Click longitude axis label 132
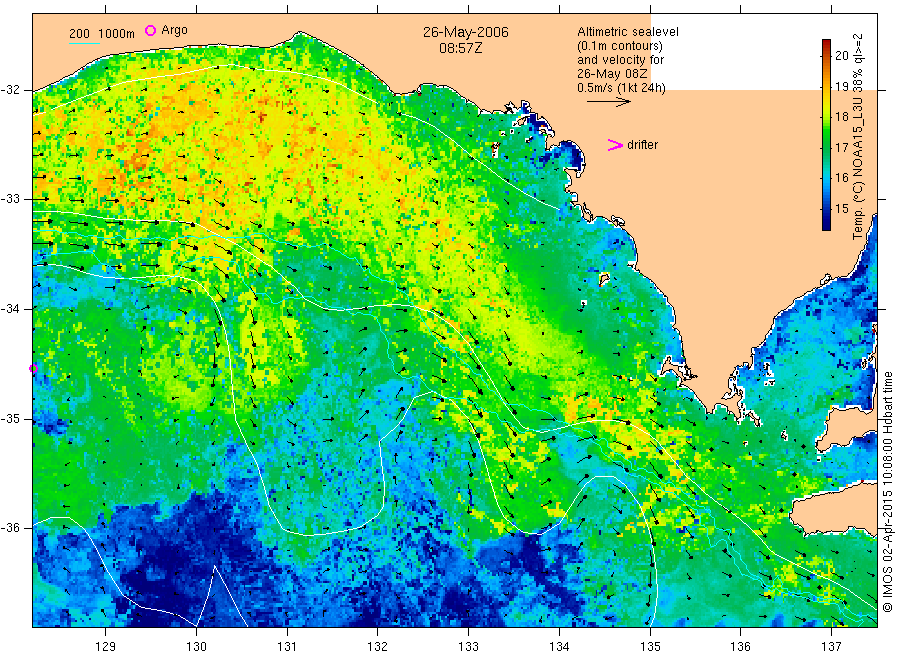 click(x=378, y=647)
